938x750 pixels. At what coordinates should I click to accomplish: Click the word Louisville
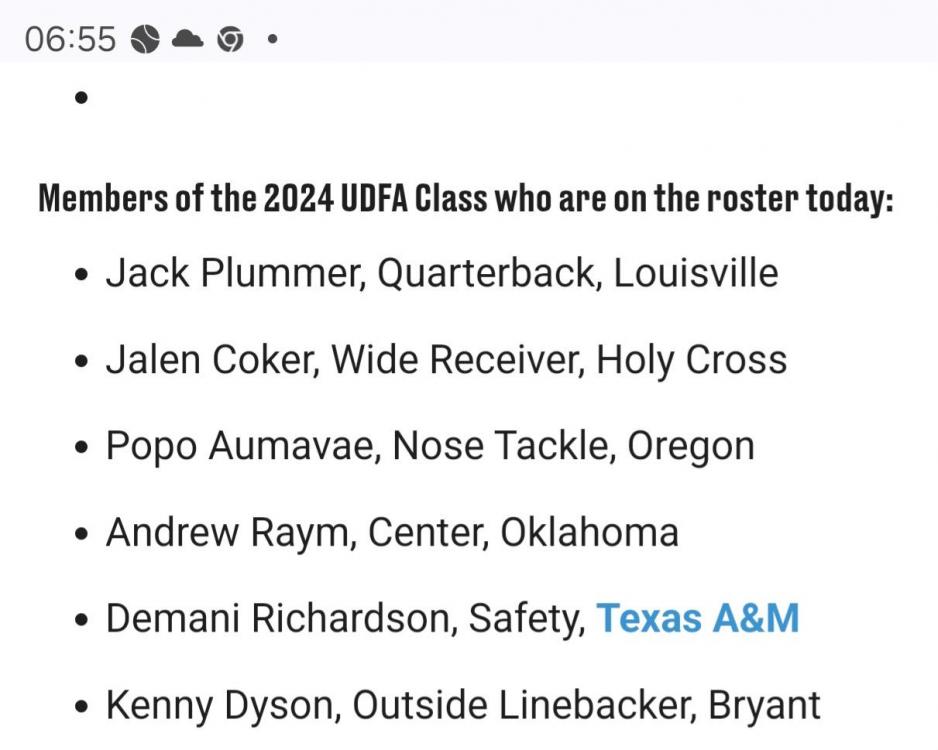(x=695, y=274)
